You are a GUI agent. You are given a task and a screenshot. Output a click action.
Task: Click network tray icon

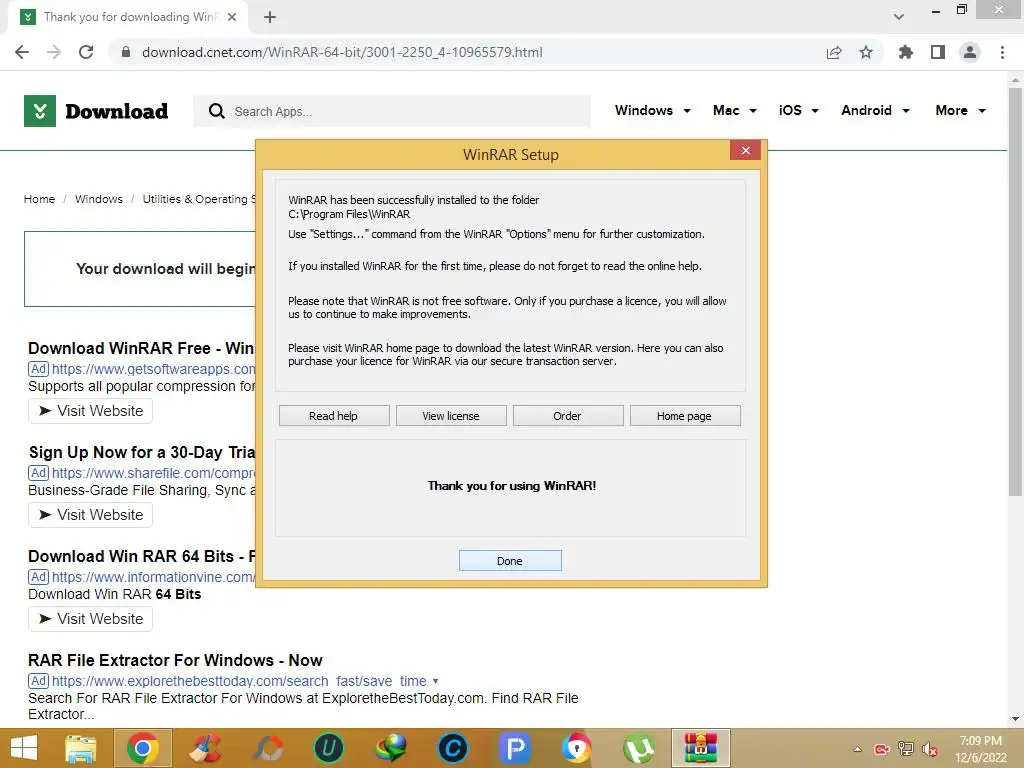(x=906, y=749)
